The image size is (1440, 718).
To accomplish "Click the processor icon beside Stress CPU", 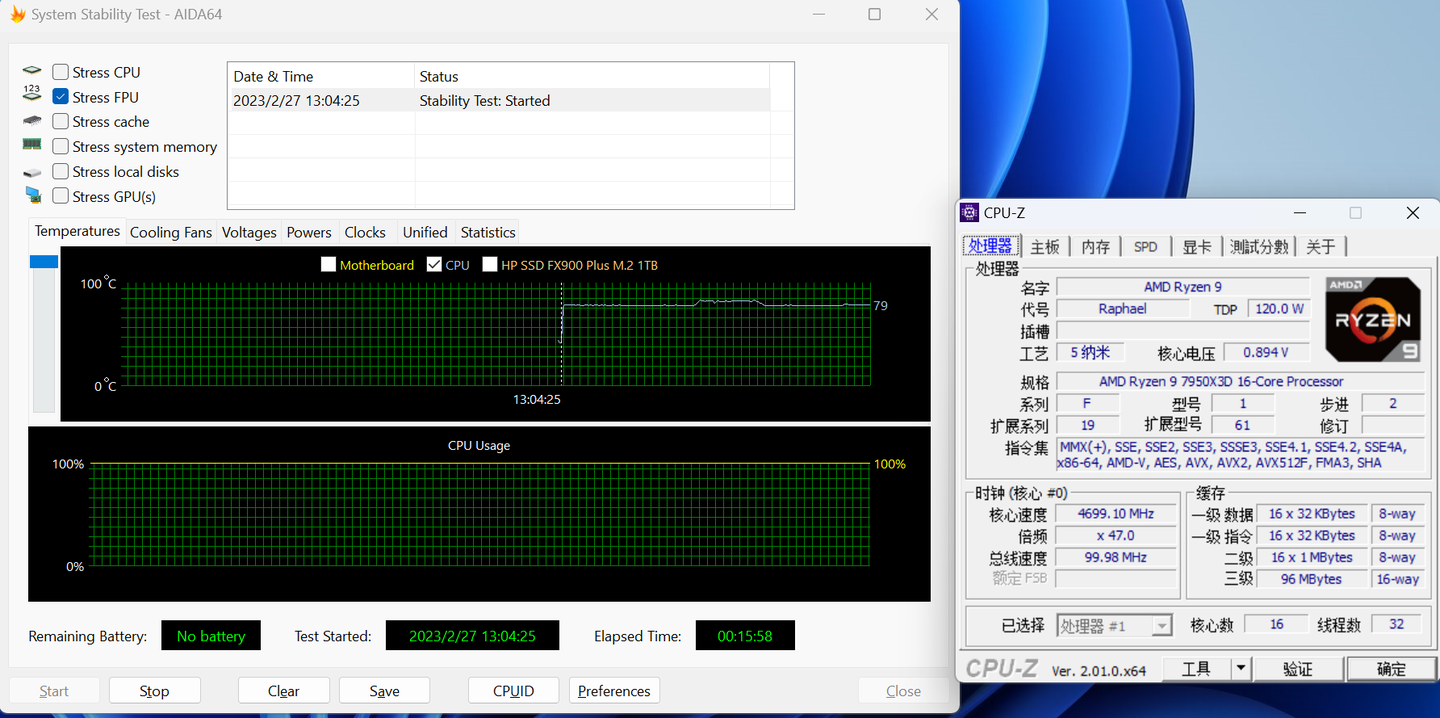I will coord(31,71).
